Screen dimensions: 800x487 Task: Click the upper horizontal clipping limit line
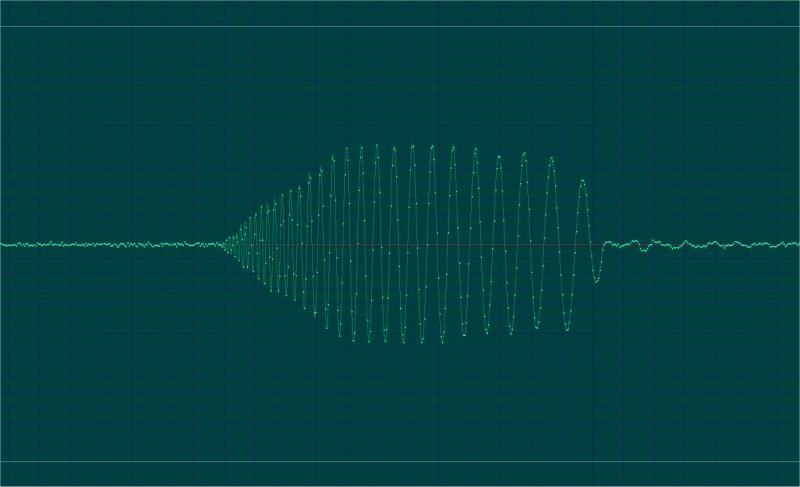400,27
